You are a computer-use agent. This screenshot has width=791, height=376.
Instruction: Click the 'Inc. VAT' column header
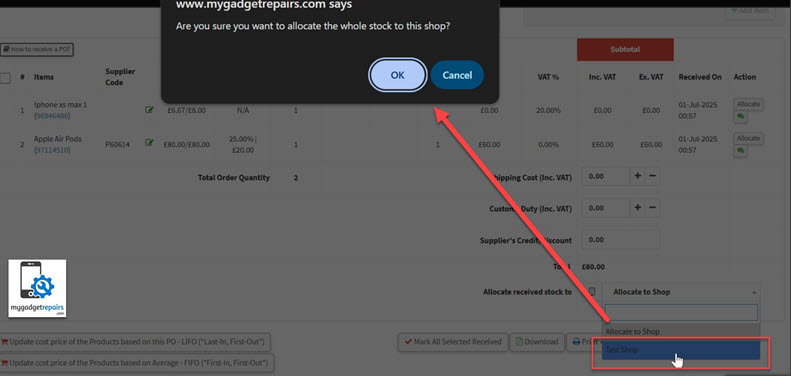tap(601, 77)
